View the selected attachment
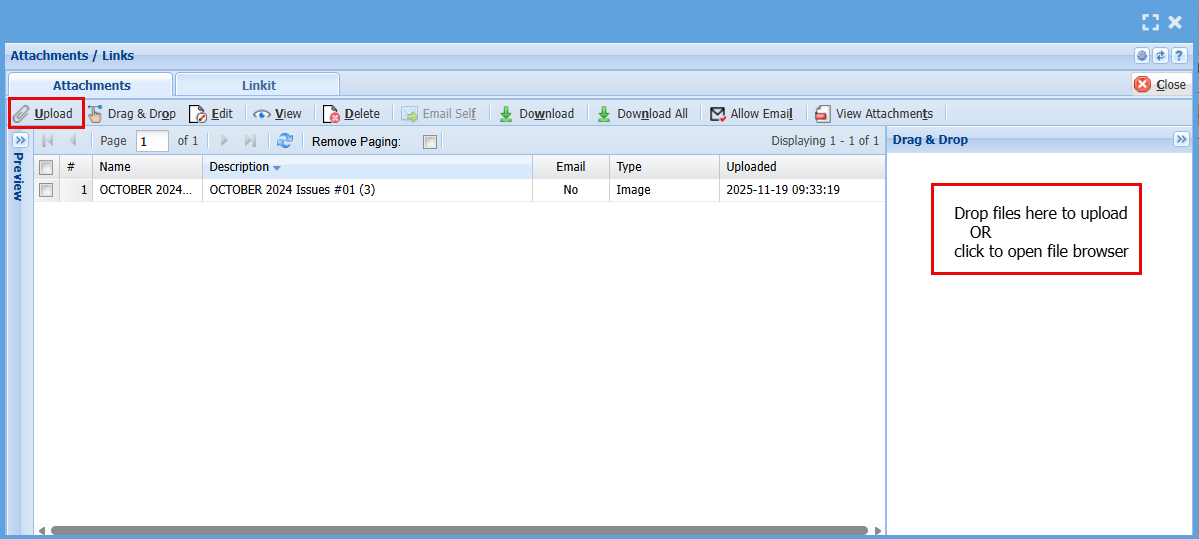The width and height of the screenshot is (1199, 539). click(x=278, y=114)
